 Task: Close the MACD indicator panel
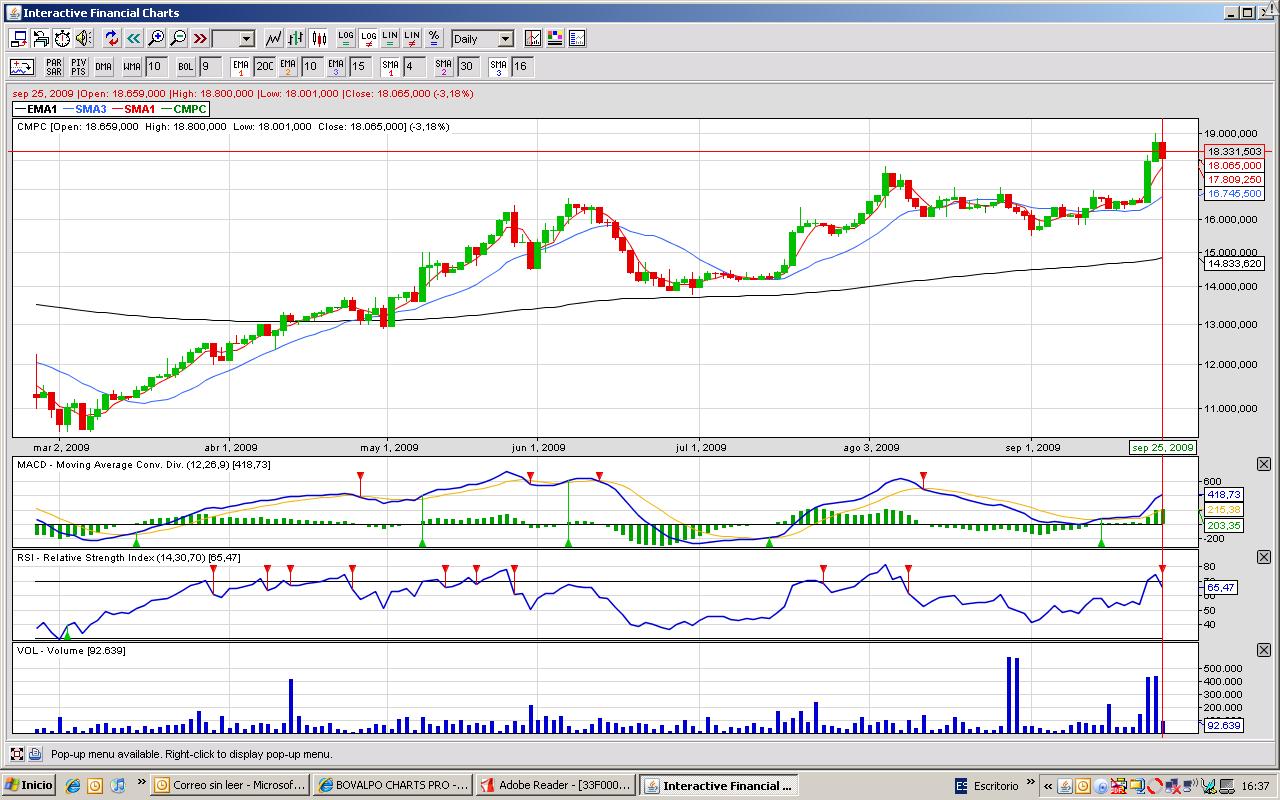point(1263,465)
